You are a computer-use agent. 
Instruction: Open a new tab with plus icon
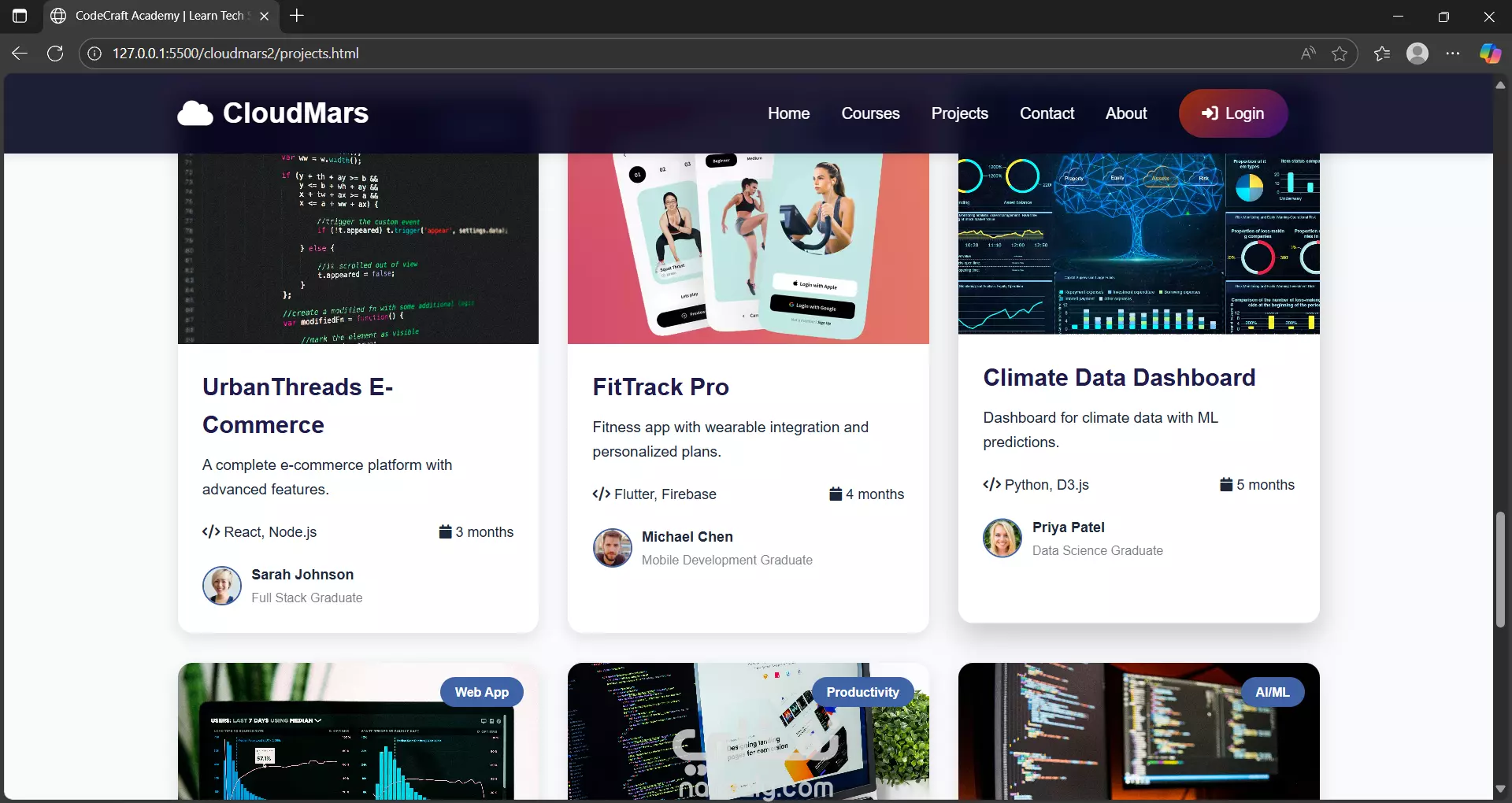pyautogui.click(x=297, y=16)
